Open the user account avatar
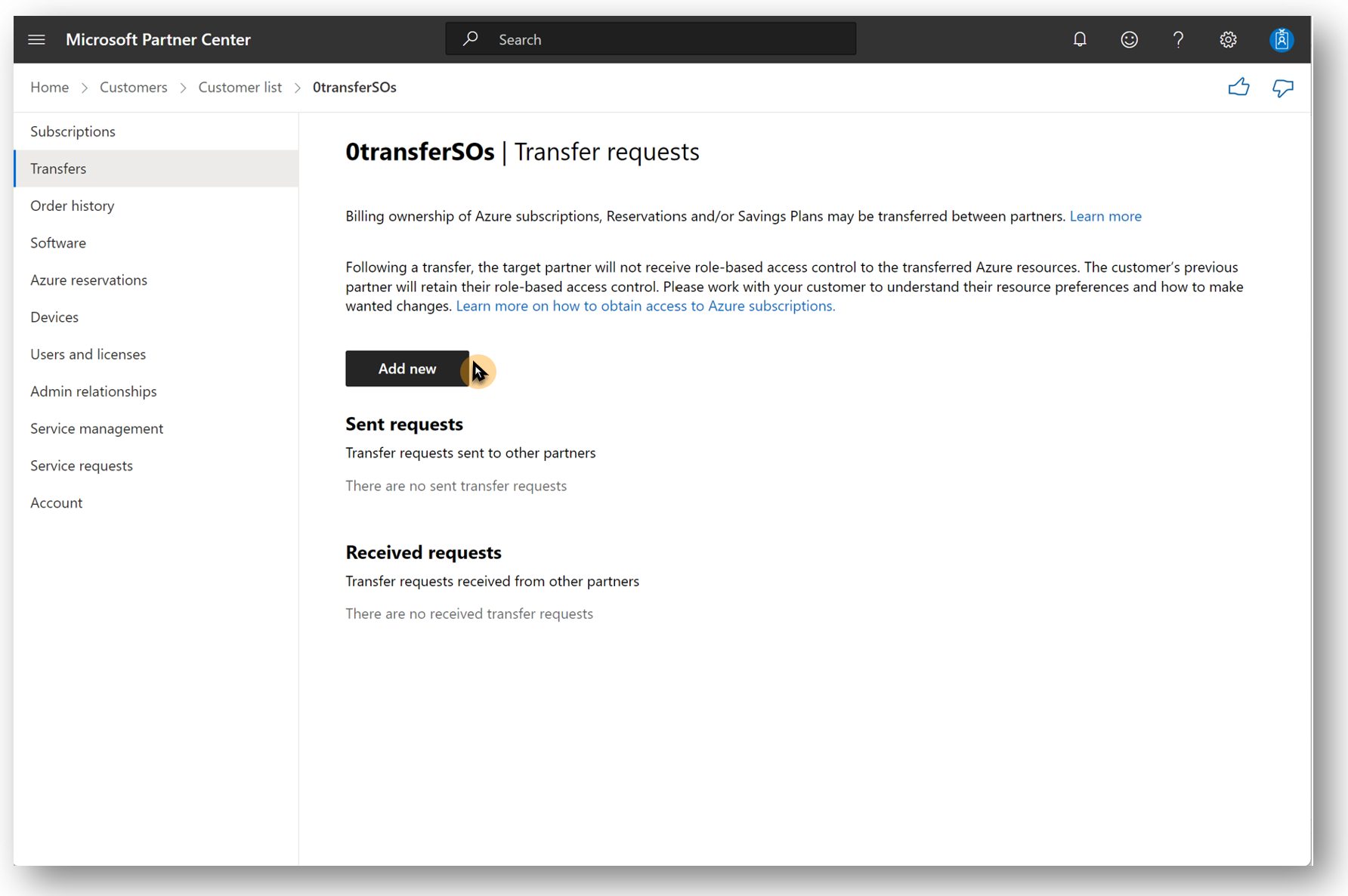 pyautogui.click(x=1281, y=39)
